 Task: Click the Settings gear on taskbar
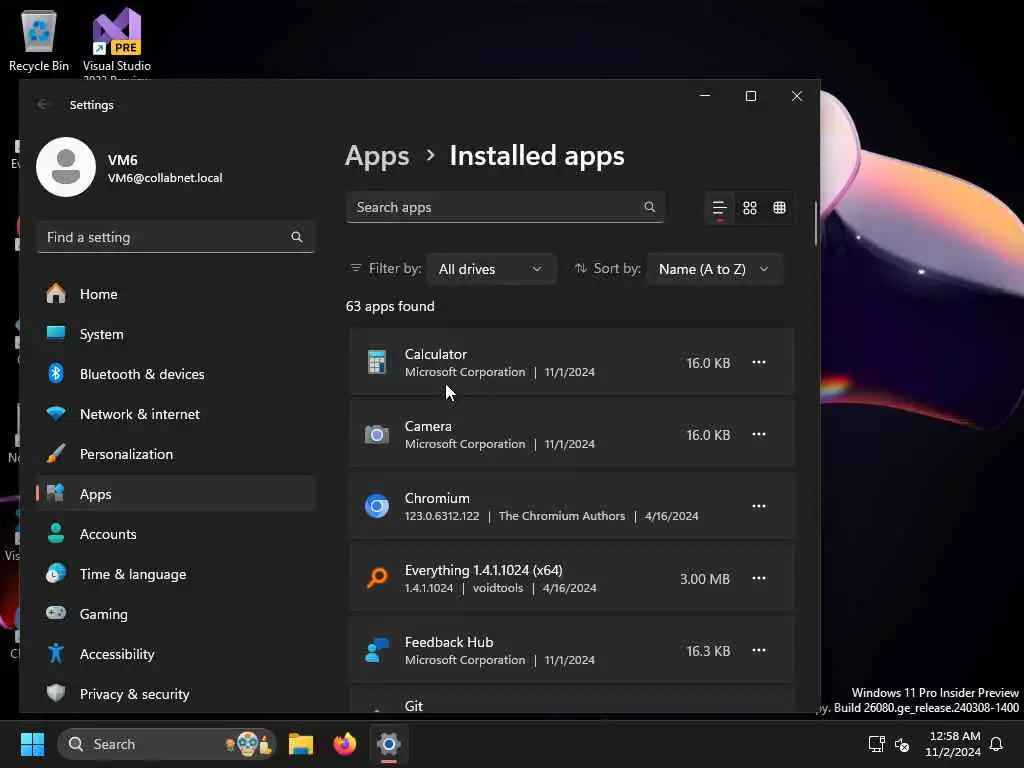pyautogui.click(x=389, y=744)
